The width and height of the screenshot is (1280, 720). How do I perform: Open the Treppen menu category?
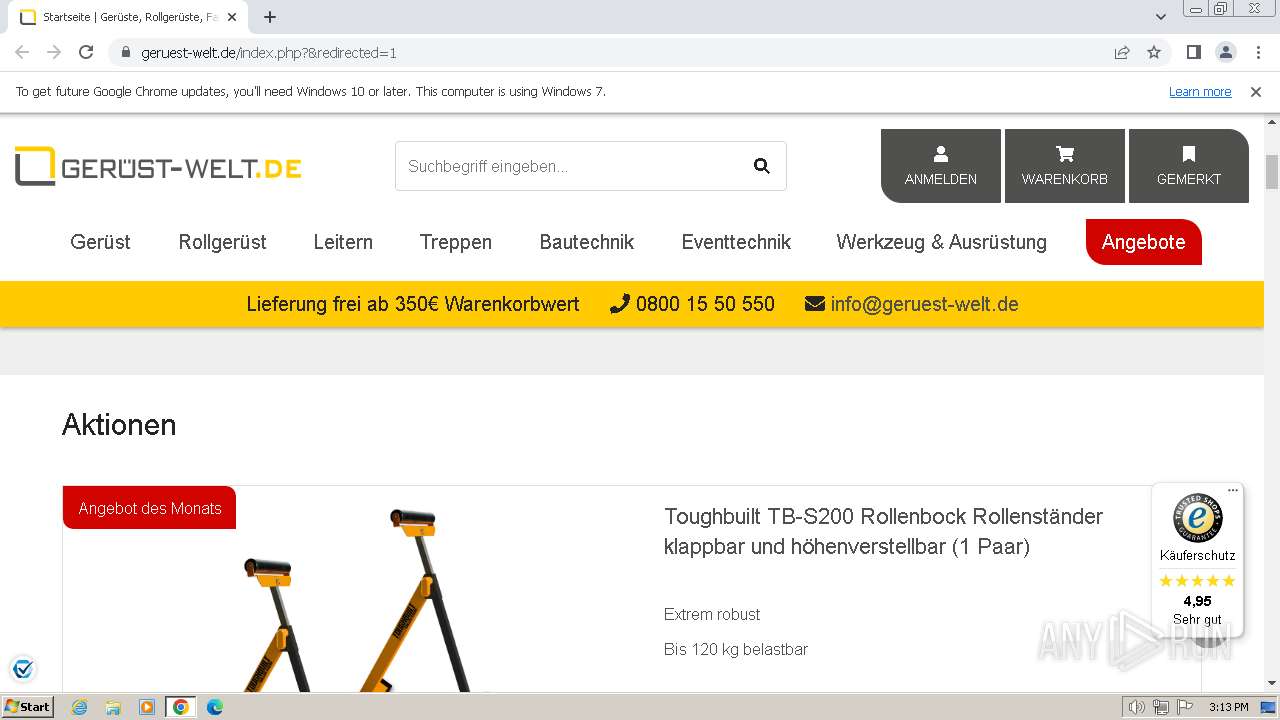click(456, 242)
